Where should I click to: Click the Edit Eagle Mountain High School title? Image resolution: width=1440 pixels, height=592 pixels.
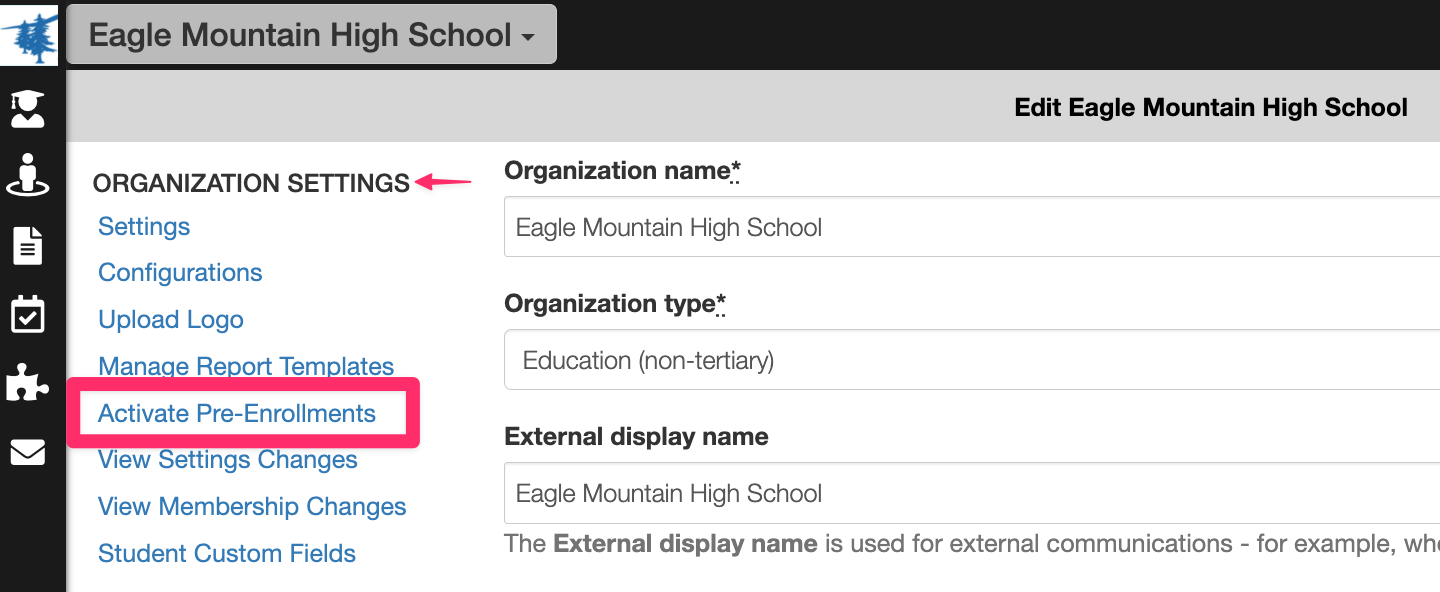click(1211, 107)
